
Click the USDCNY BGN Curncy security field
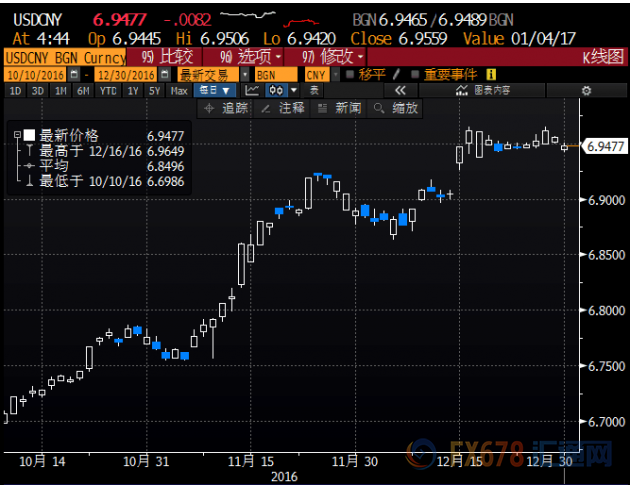[65, 57]
